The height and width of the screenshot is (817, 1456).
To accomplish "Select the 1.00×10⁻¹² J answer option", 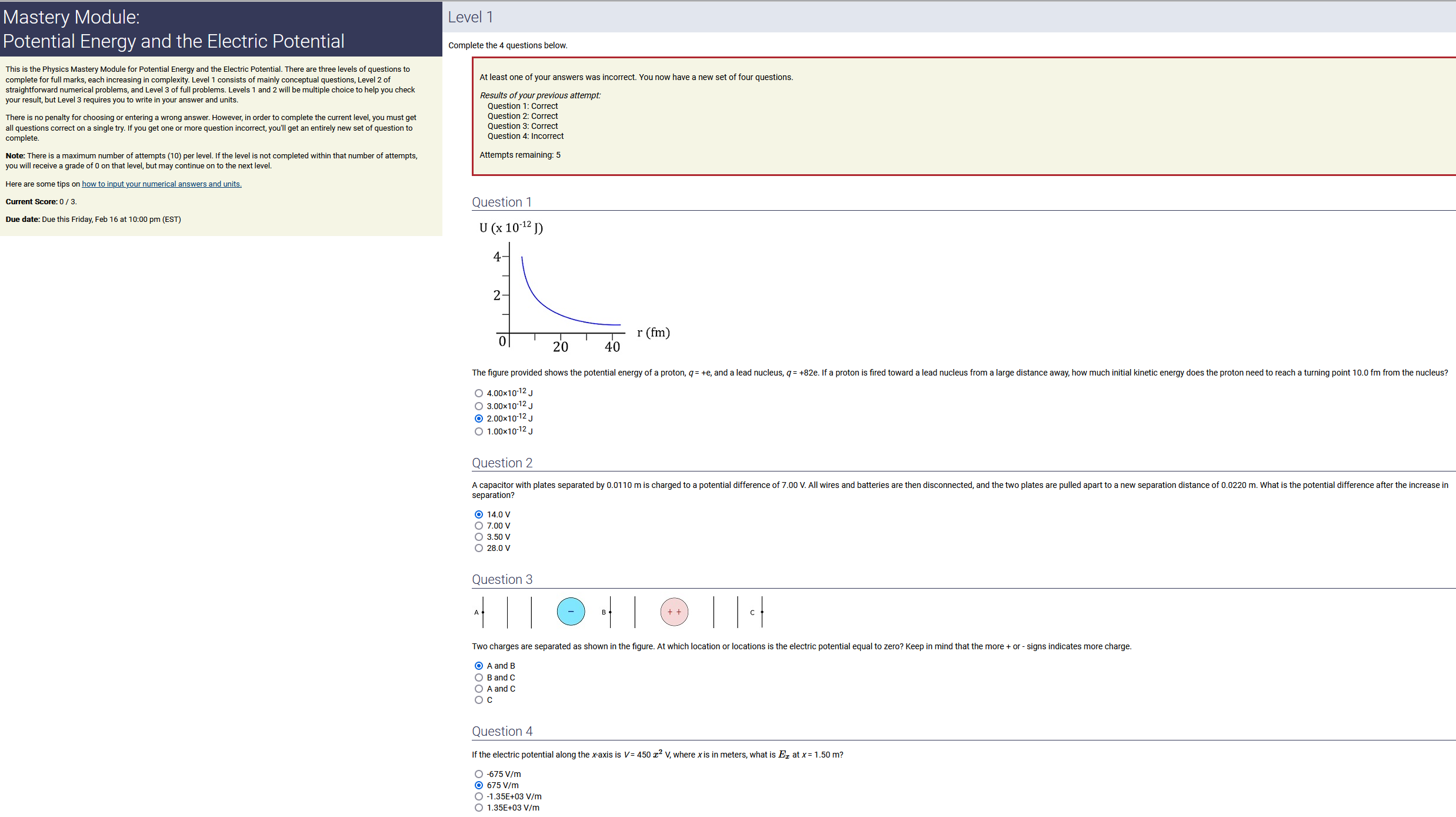I will (479, 431).
